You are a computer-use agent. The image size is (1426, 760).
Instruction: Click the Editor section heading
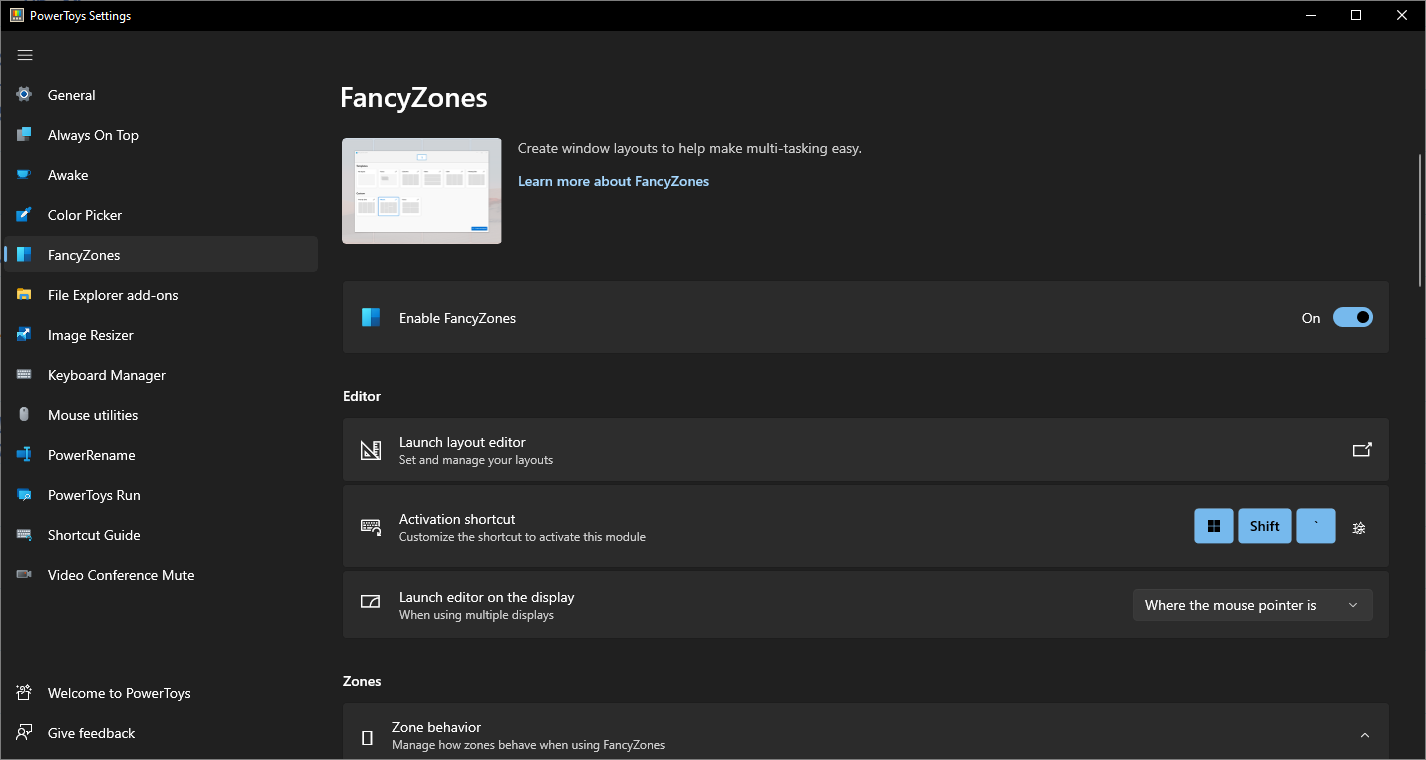click(362, 396)
